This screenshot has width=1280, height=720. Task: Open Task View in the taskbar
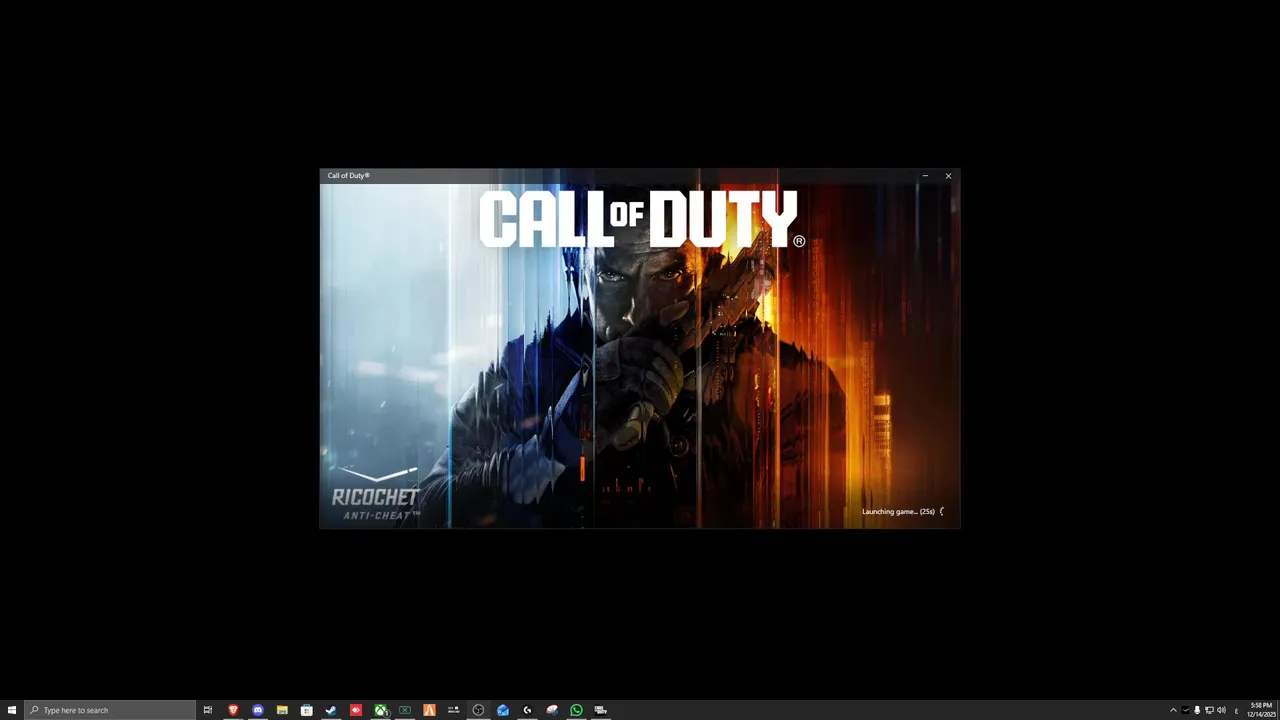(208, 710)
